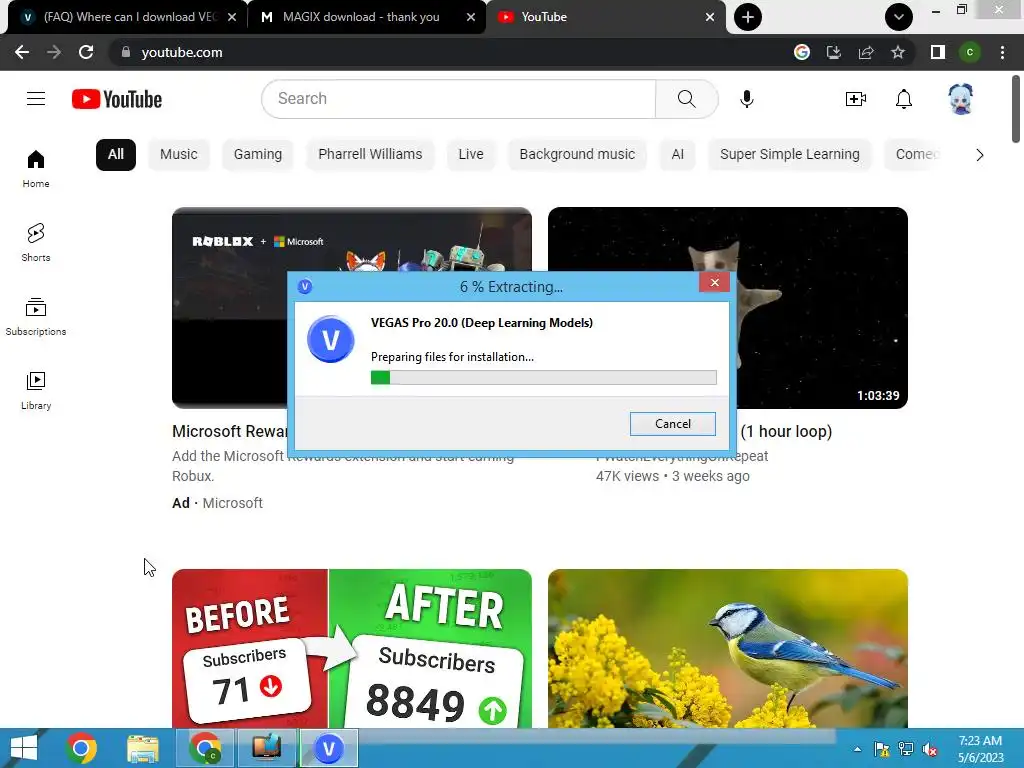This screenshot has height=768, width=1024.
Task: Click the YouTube logo
Action: coord(117,99)
